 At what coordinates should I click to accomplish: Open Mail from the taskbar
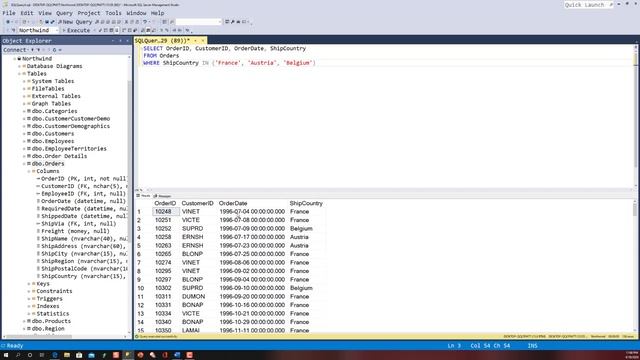coord(91,355)
